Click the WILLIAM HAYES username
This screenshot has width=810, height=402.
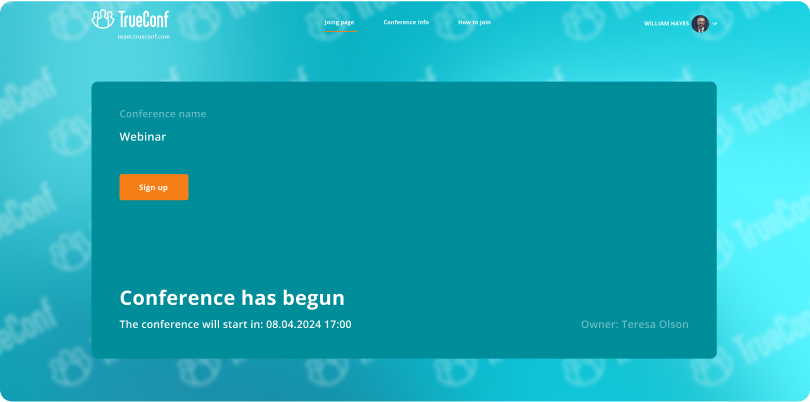[x=666, y=23]
